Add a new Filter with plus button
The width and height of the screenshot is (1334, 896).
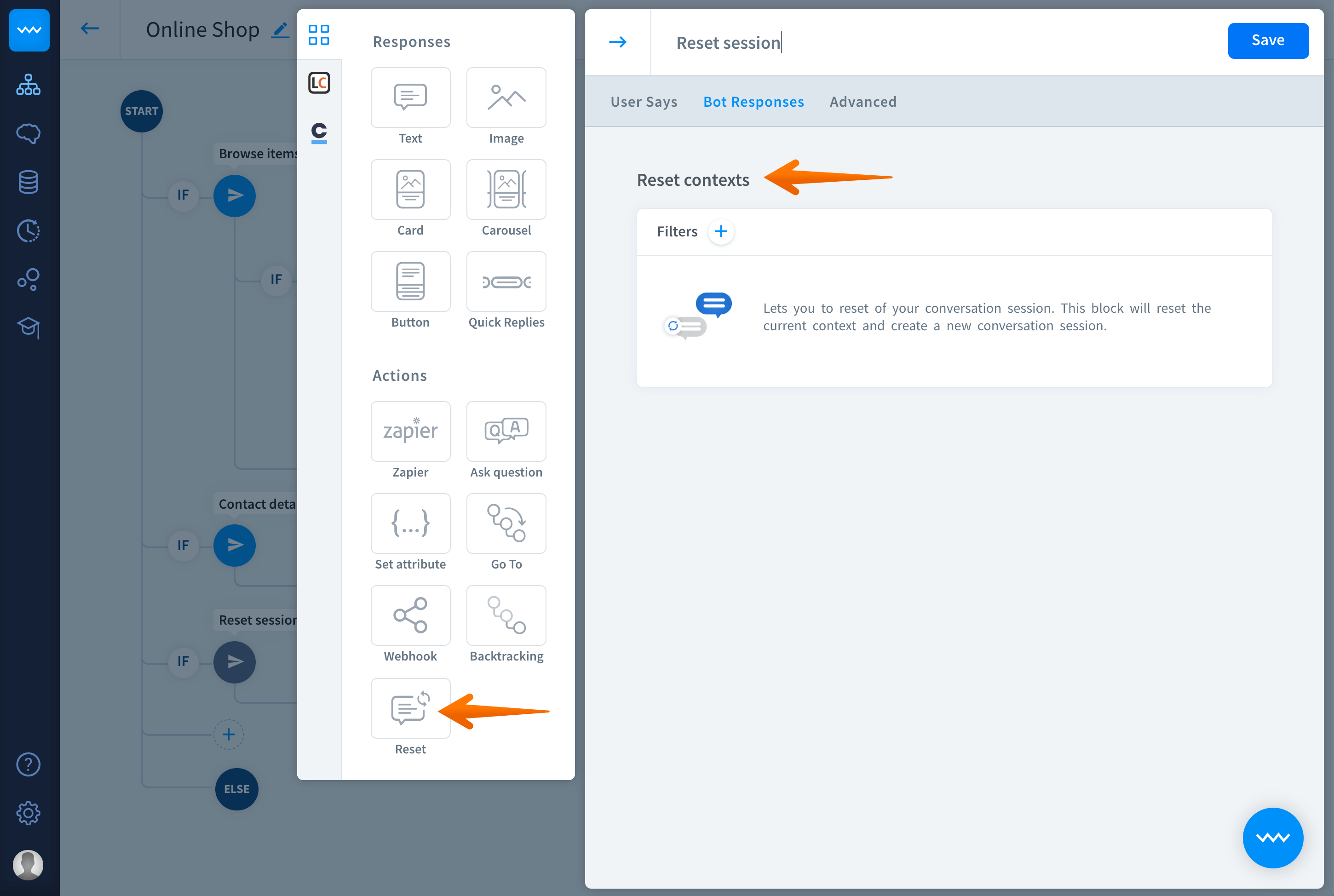(x=720, y=231)
